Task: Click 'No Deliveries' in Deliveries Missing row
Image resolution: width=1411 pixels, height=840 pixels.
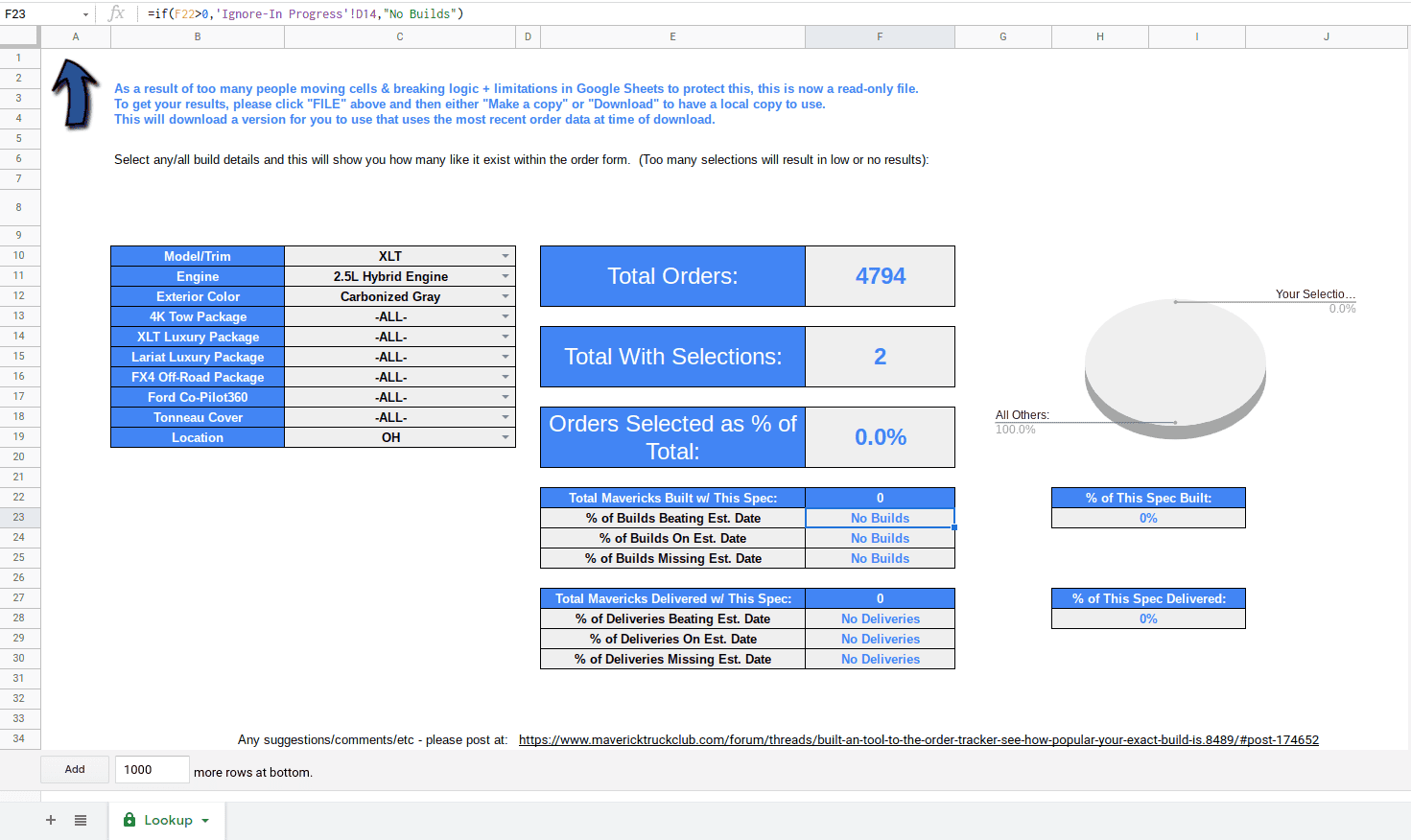Action: click(x=880, y=659)
